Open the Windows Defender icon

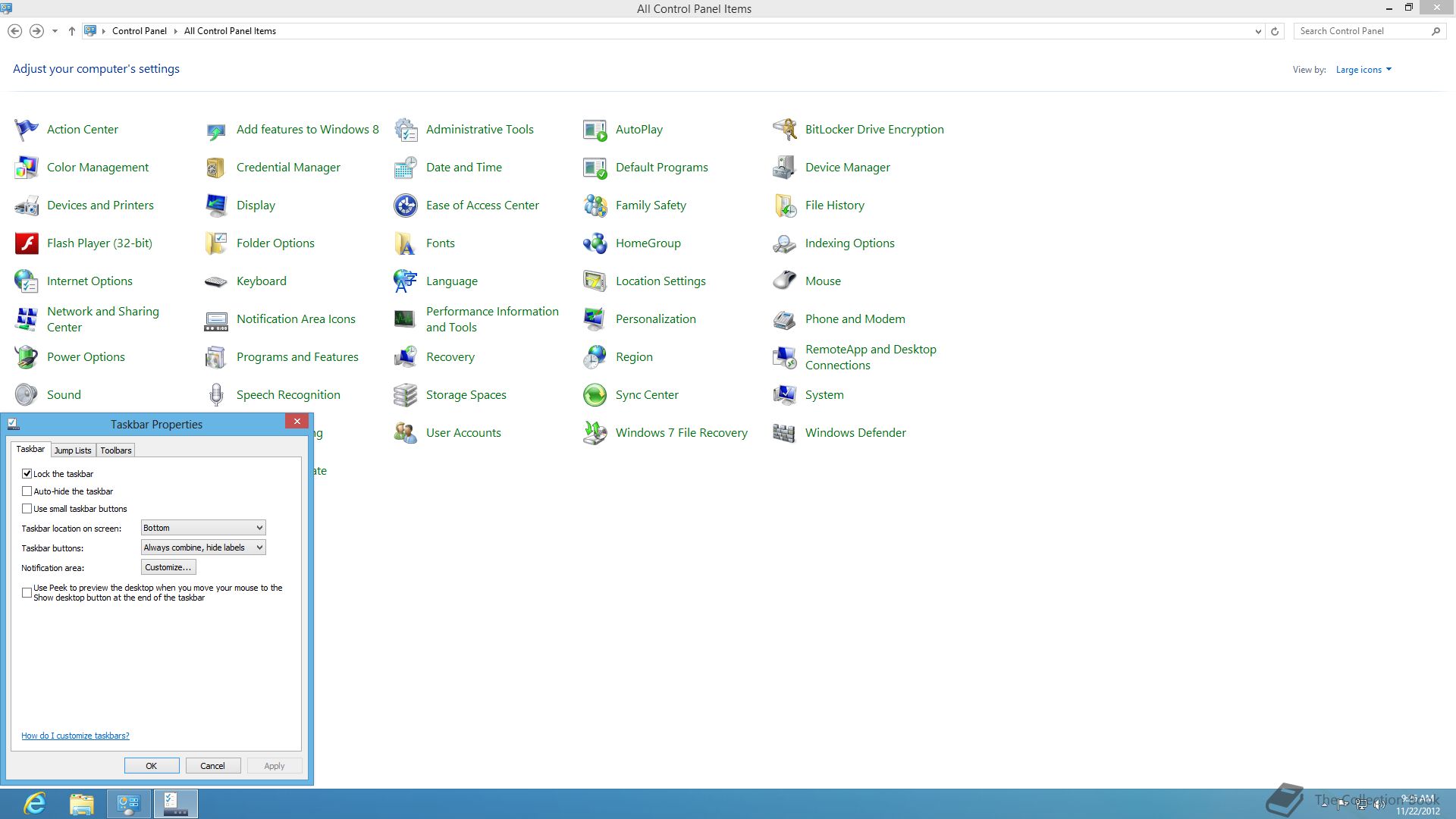tap(784, 433)
